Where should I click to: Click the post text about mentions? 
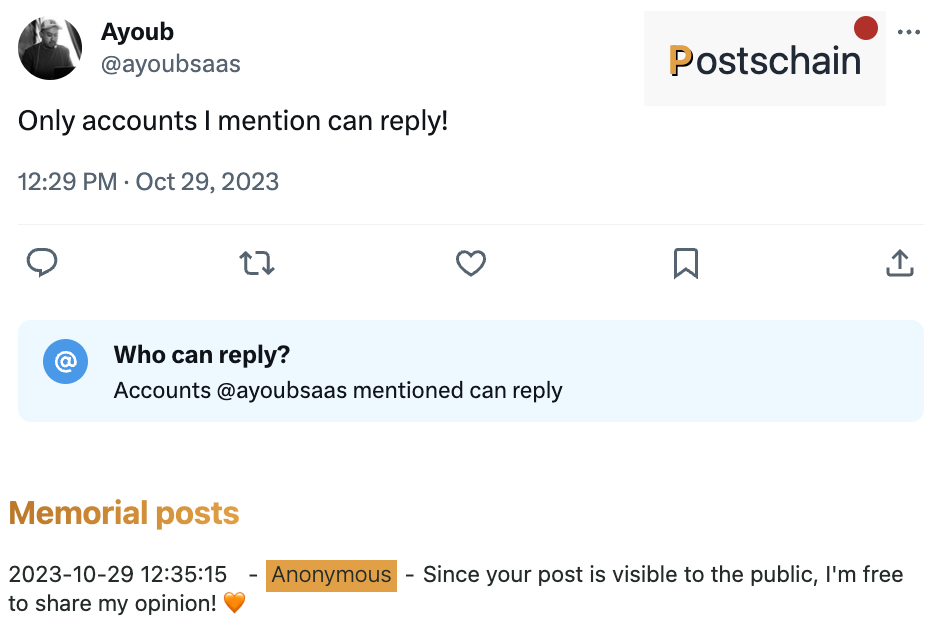[x=233, y=120]
